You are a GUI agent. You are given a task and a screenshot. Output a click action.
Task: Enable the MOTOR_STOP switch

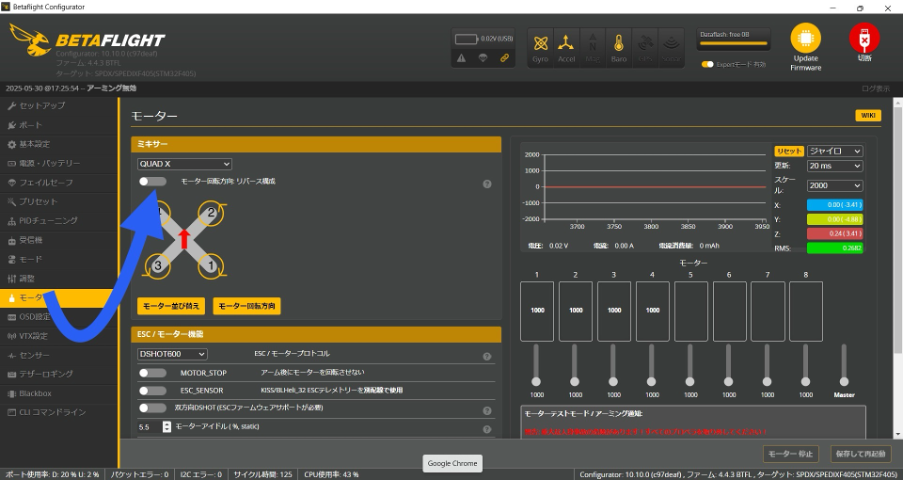(153, 373)
